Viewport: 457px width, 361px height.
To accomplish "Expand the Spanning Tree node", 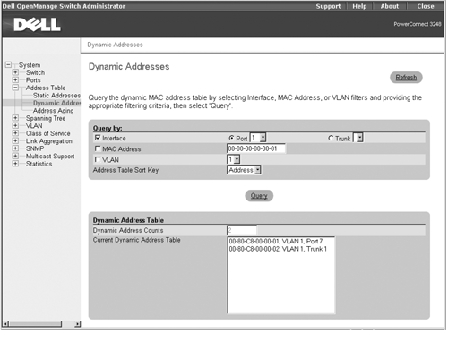I will [x=15, y=118].
